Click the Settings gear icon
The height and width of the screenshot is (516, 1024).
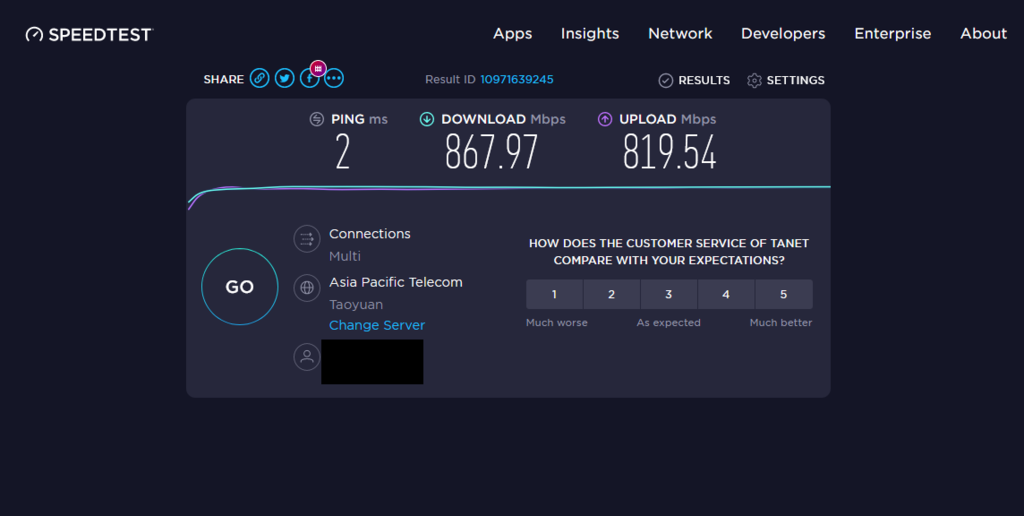tap(754, 80)
